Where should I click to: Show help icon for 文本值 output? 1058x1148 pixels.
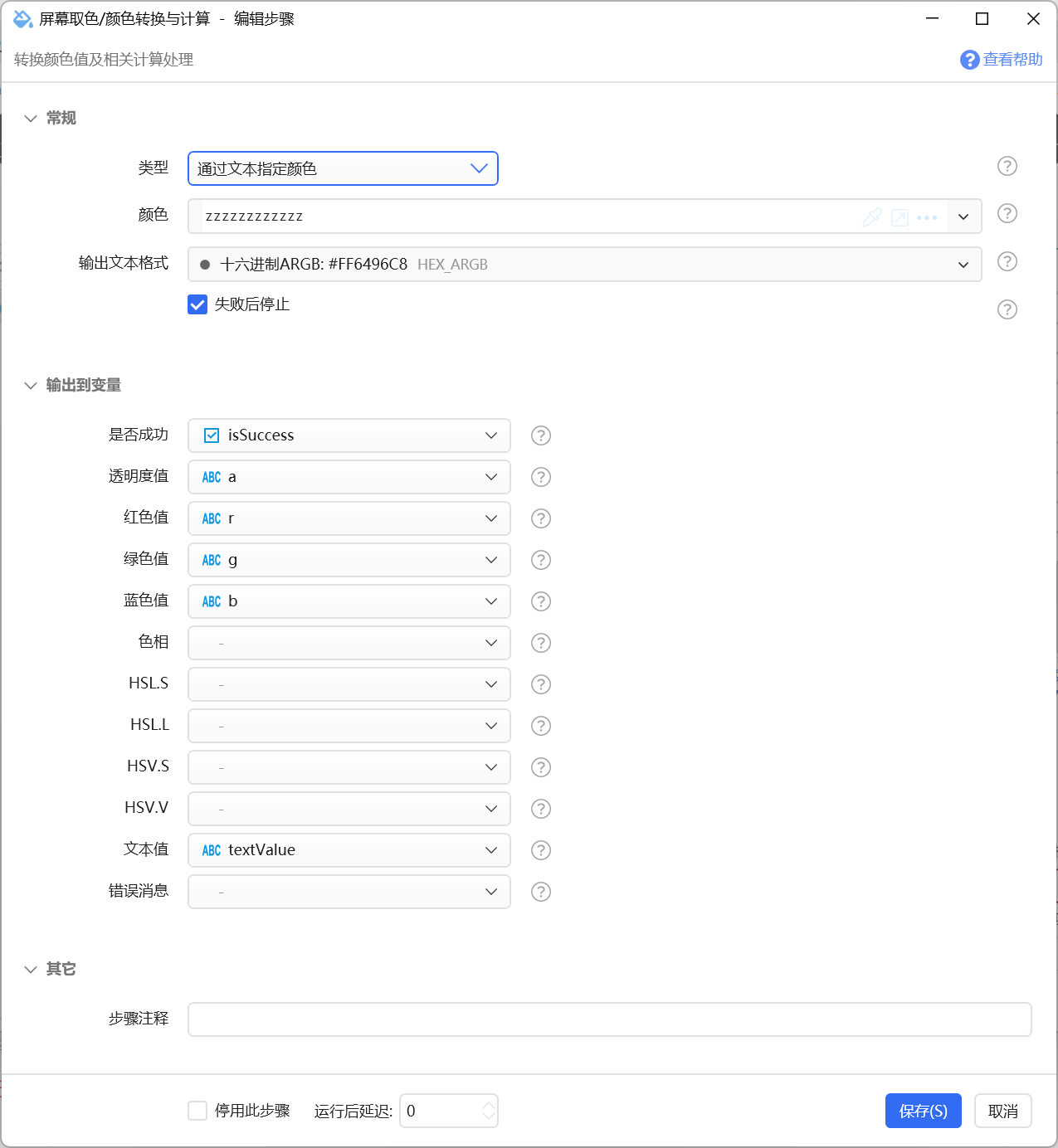coord(541,850)
